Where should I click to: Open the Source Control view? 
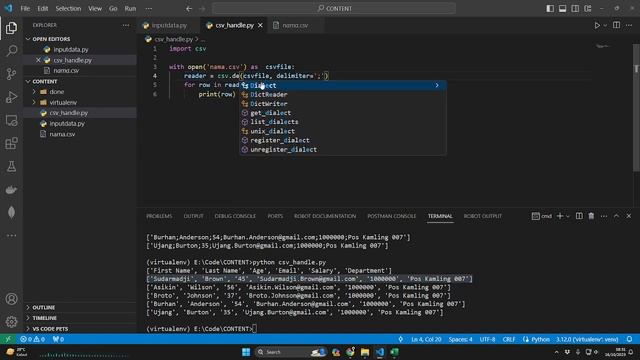tap(11, 73)
